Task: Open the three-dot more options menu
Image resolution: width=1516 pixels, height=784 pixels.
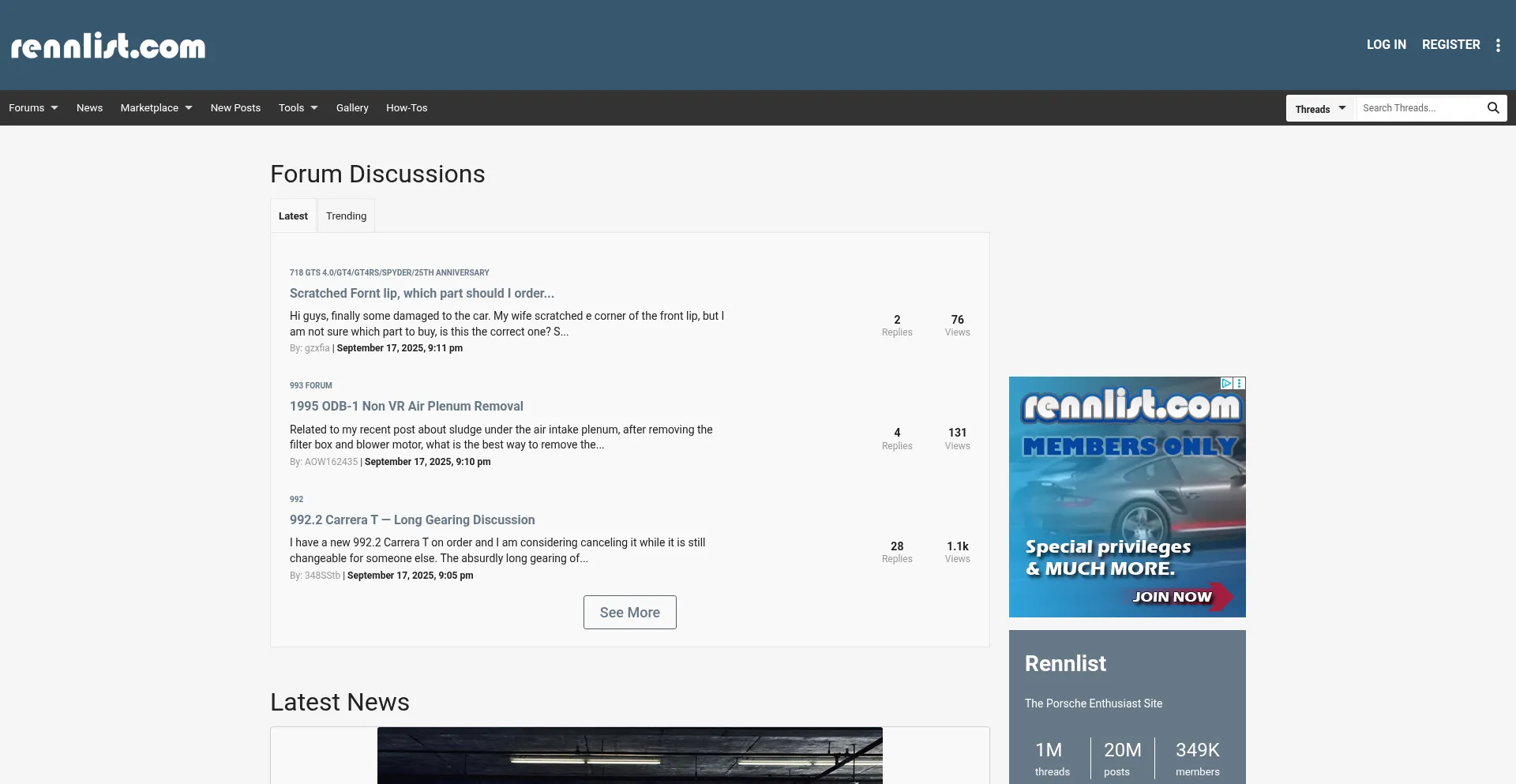Action: (x=1498, y=45)
